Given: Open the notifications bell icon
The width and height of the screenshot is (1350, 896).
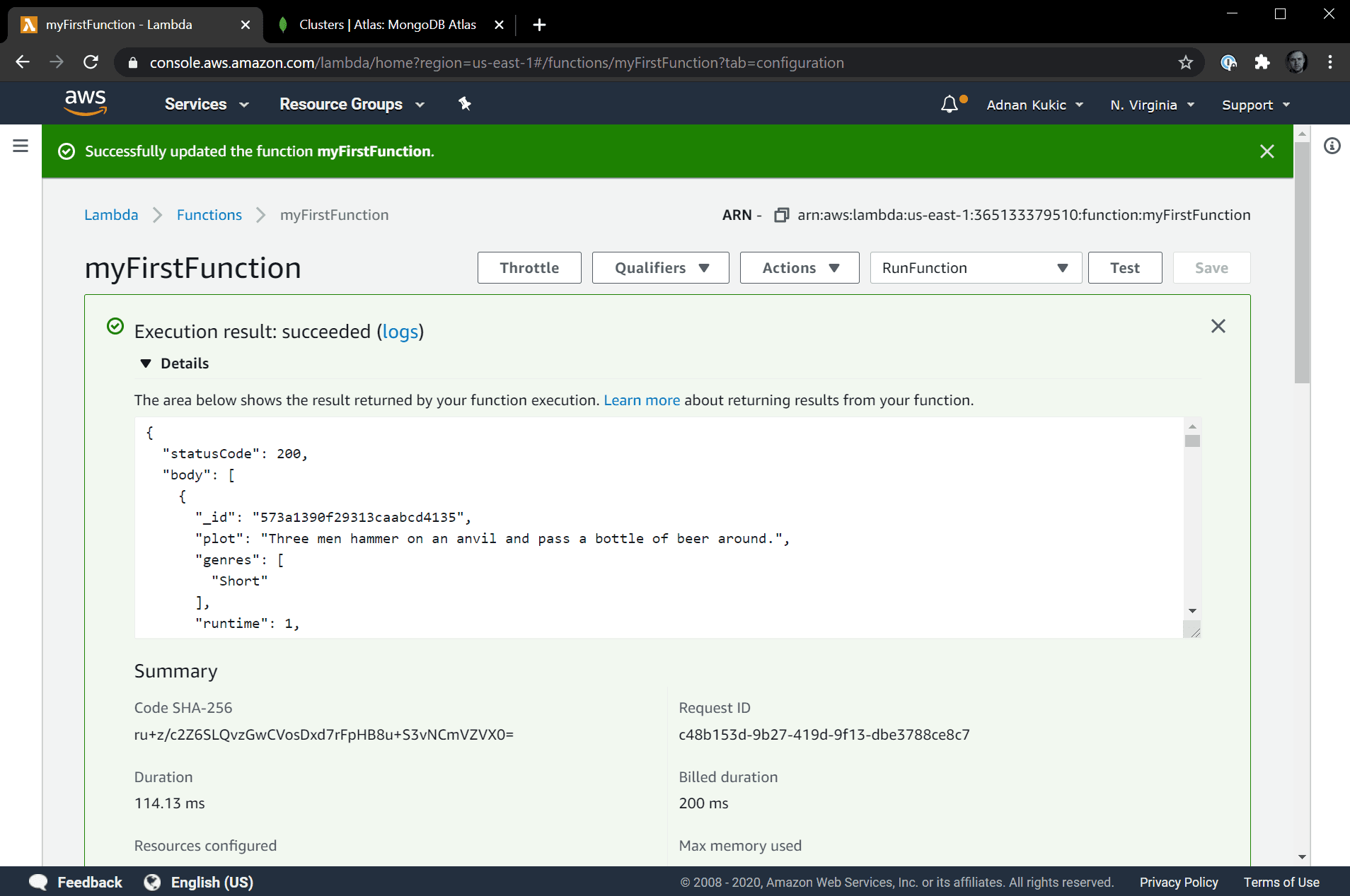Looking at the screenshot, I should pos(950,105).
